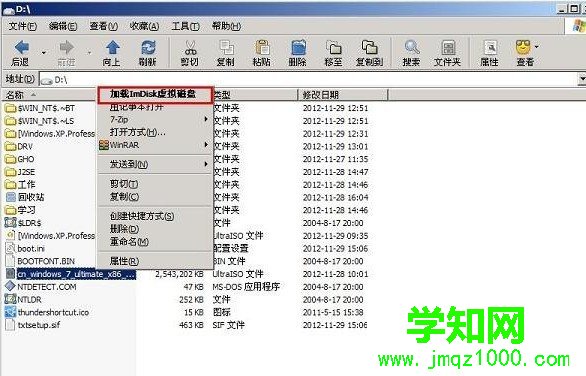Select the cn_windows_7_ultimate_x86 file
Screen dimensions: 586x376
pyautogui.click(x=76, y=274)
